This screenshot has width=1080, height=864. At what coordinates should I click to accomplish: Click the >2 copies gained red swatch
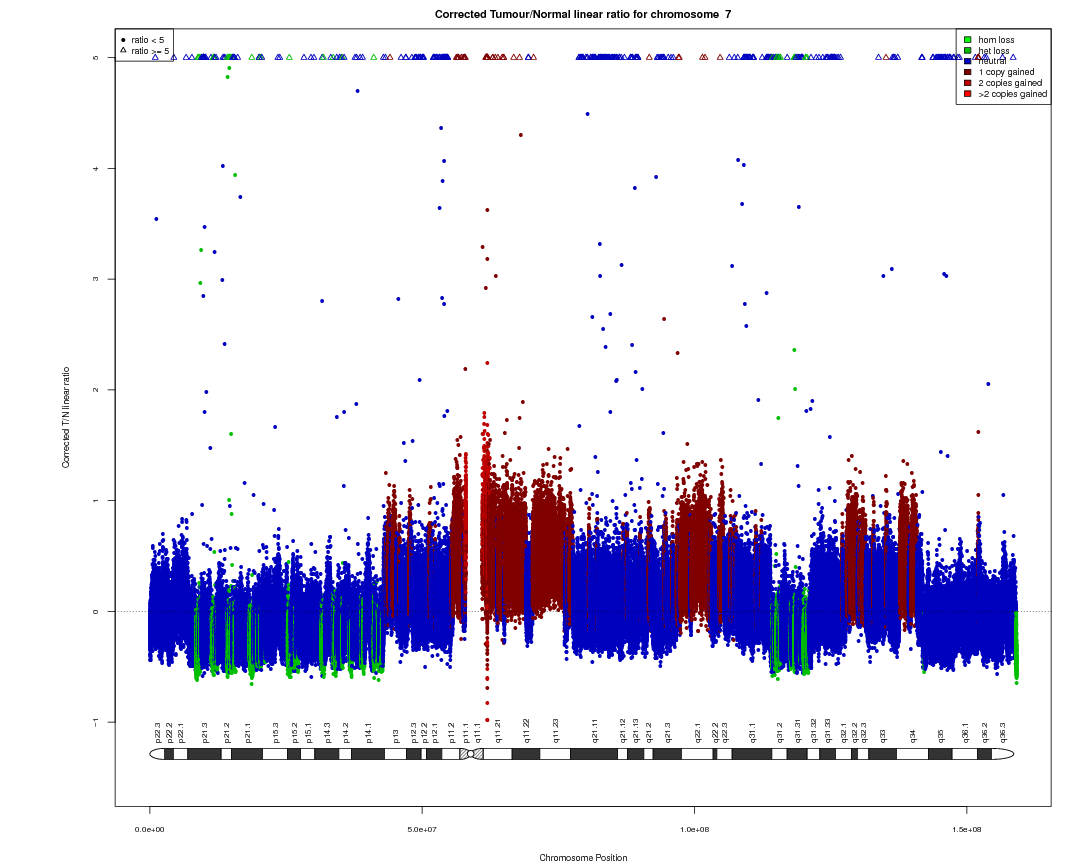(968, 94)
